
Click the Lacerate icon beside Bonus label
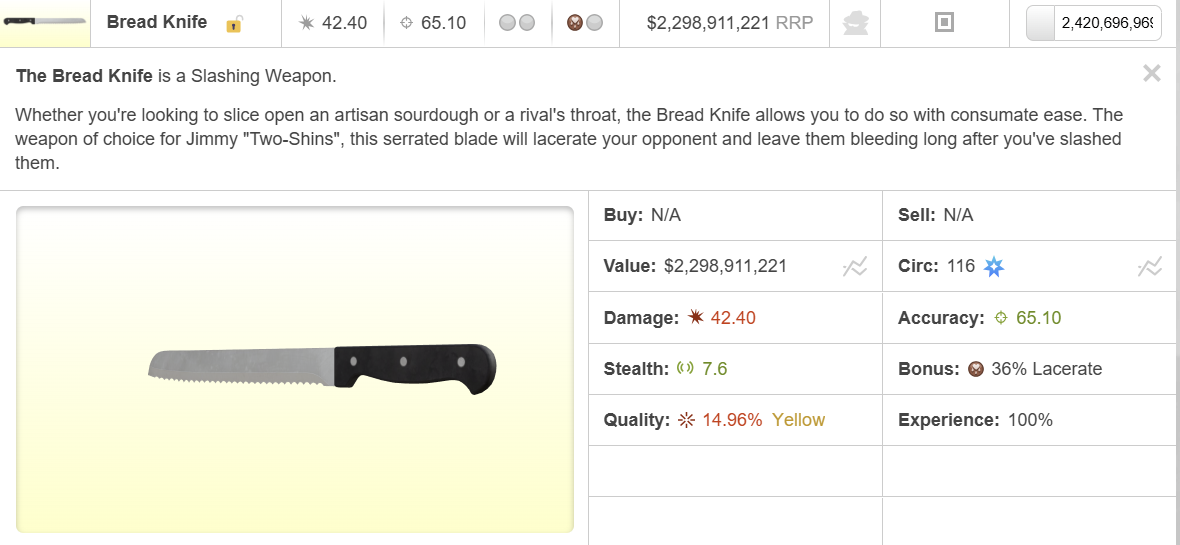(x=976, y=369)
